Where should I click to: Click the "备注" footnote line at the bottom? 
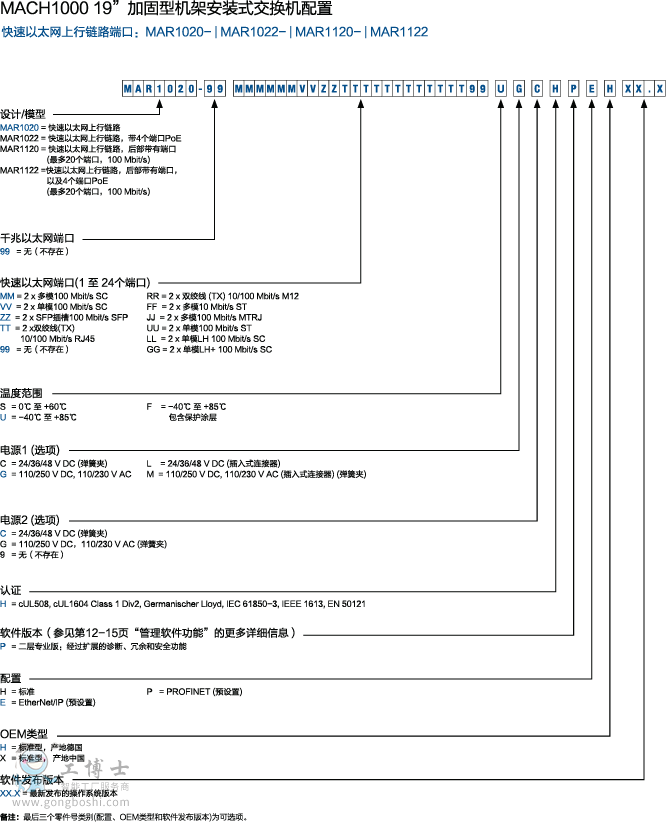coord(124,817)
